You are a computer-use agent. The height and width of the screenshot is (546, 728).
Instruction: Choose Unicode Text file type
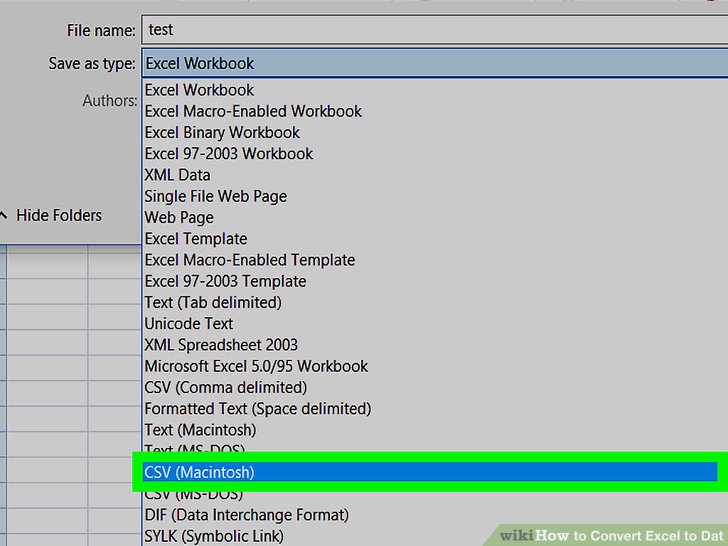[x=188, y=324]
